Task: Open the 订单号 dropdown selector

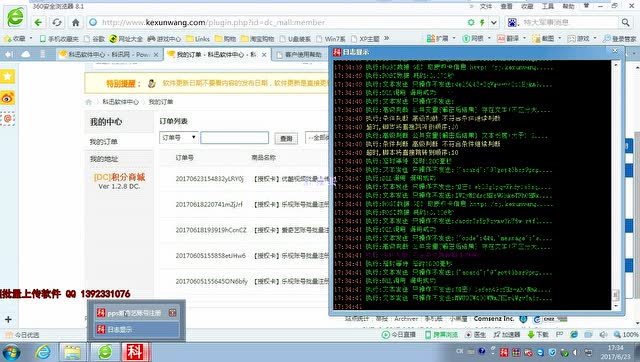Action: [x=179, y=138]
